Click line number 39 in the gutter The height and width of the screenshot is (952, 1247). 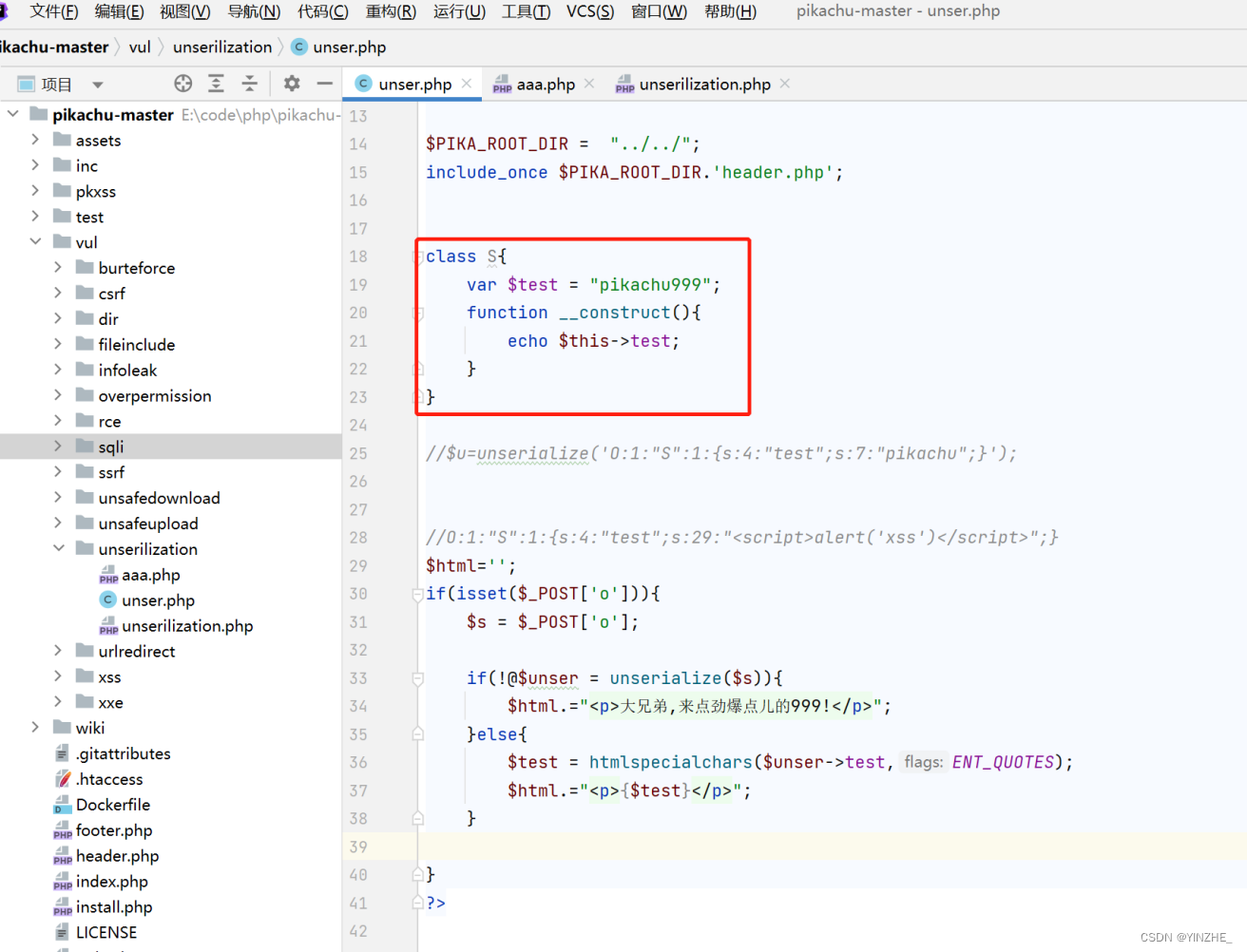pyautogui.click(x=358, y=847)
